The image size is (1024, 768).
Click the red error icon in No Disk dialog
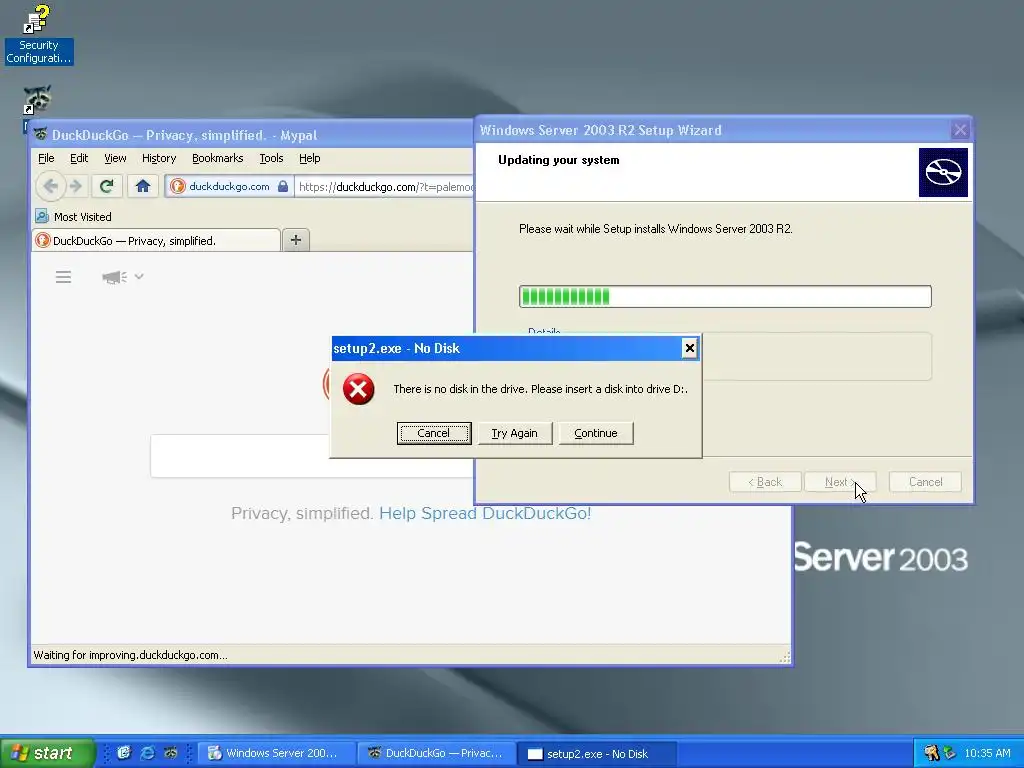click(359, 389)
